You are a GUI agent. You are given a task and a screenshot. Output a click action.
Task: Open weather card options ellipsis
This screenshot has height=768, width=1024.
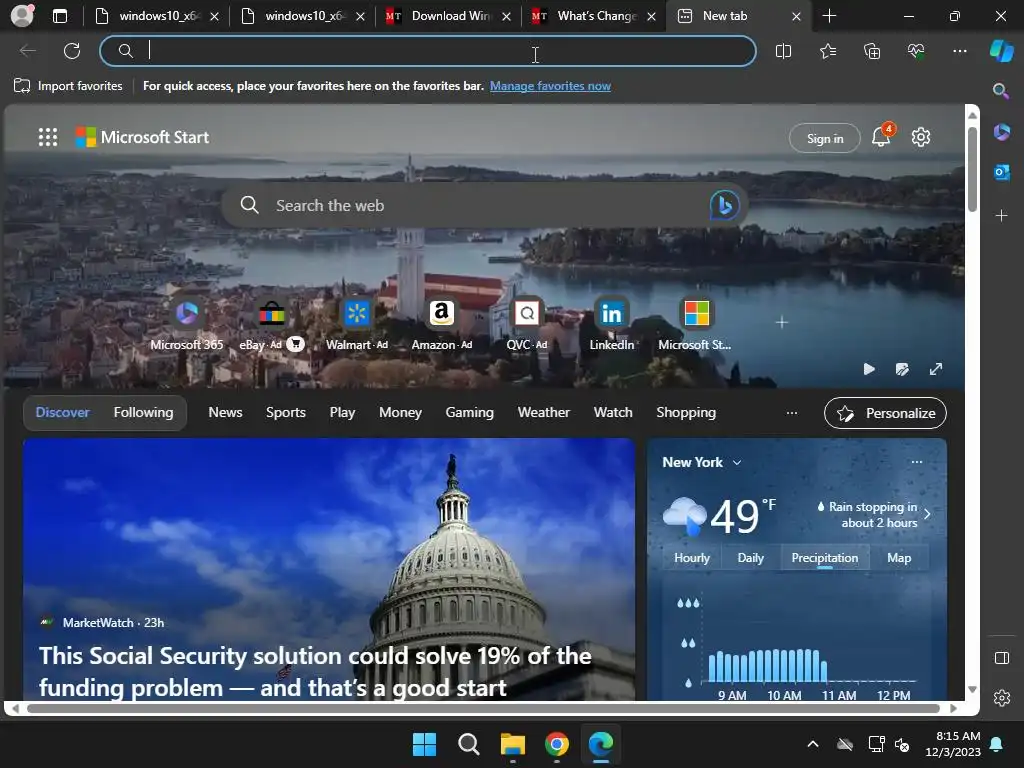click(x=916, y=462)
